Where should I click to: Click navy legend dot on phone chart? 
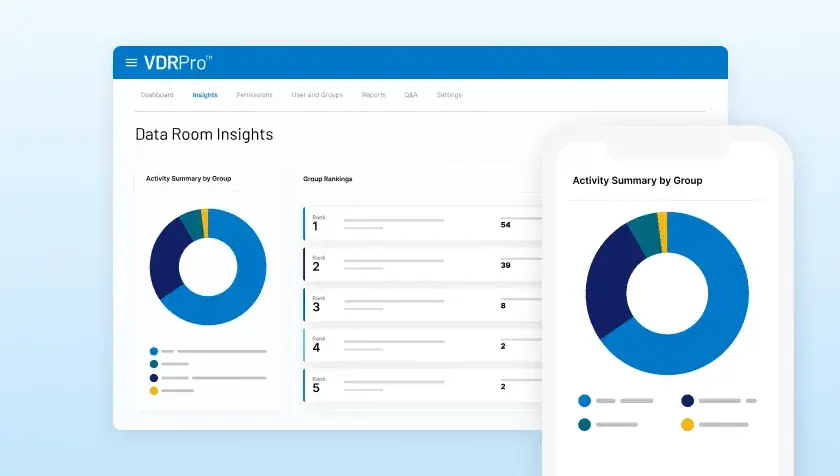pos(687,400)
